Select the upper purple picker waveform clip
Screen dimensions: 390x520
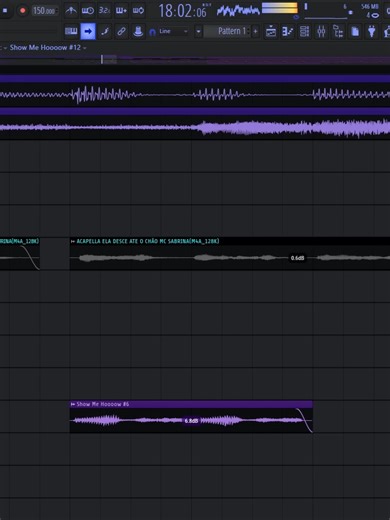point(195,91)
